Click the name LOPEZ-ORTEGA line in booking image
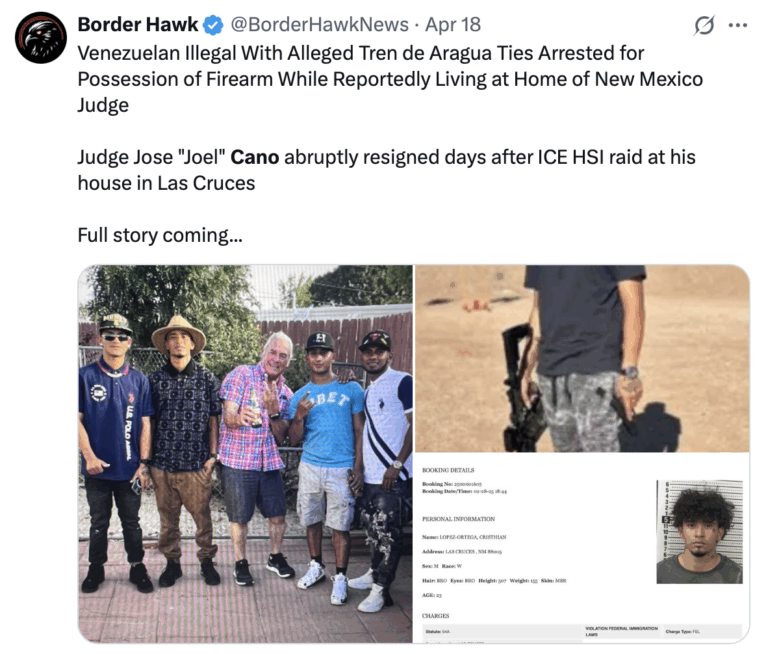The height and width of the screenshot is (654, 768). pos(464,537)
